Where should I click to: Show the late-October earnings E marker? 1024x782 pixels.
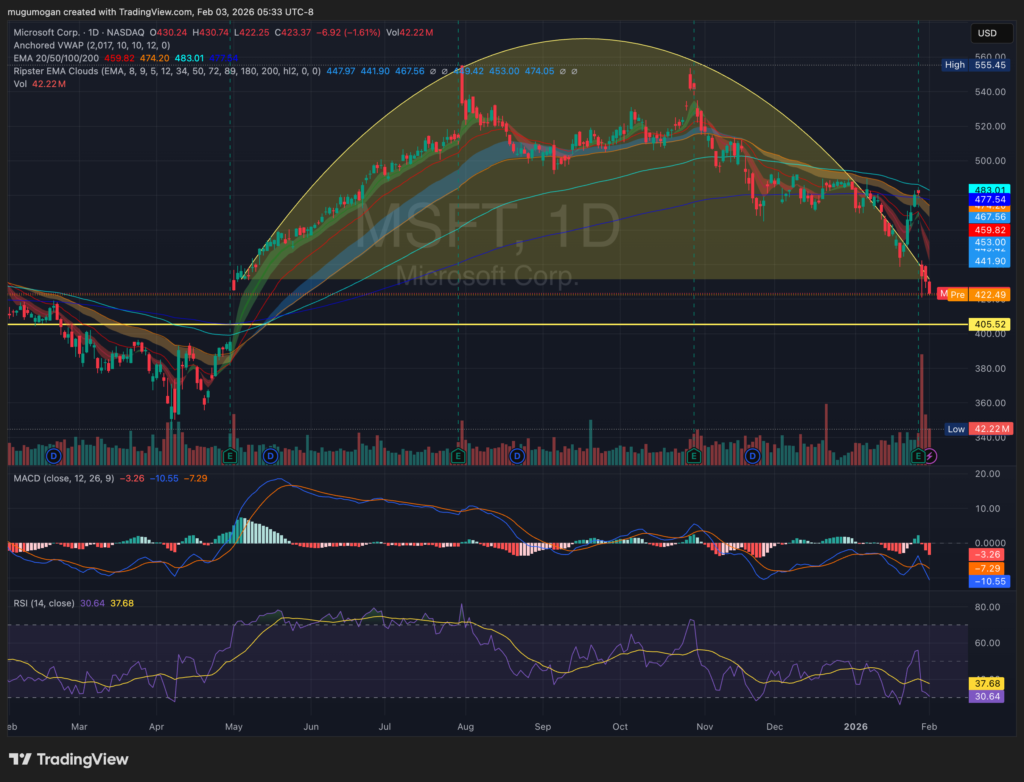click(x=693, y=456)
